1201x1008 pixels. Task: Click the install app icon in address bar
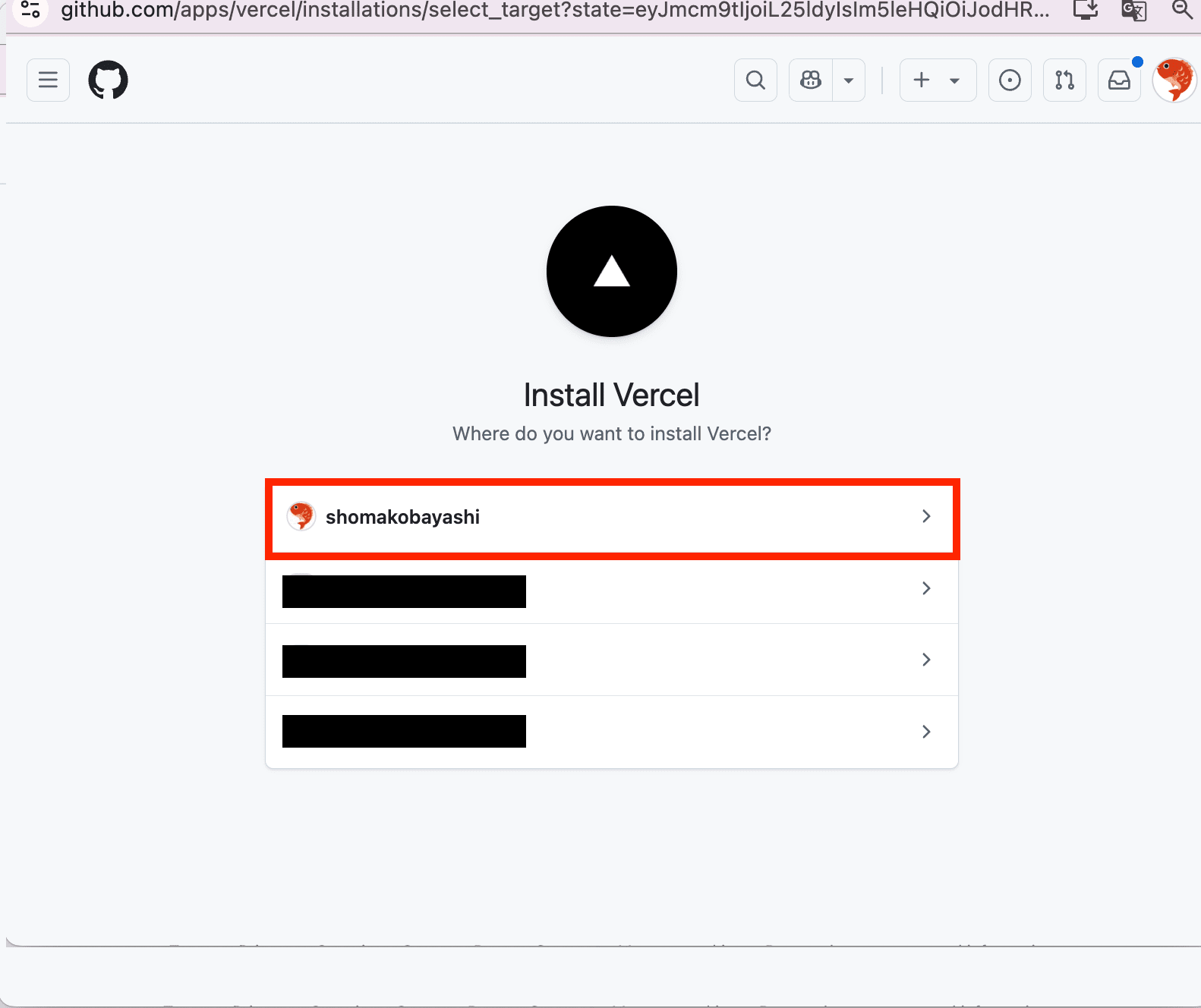(1086, 10)
